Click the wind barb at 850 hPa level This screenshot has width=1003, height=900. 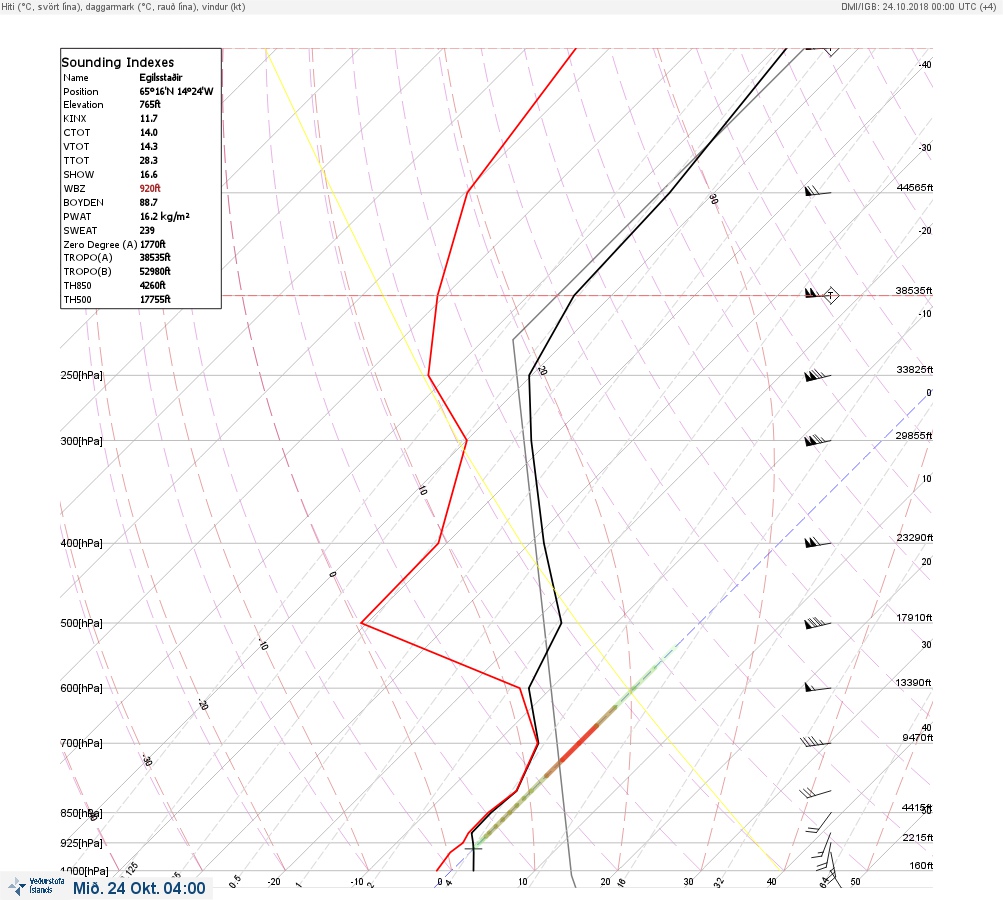coord(819,822)
